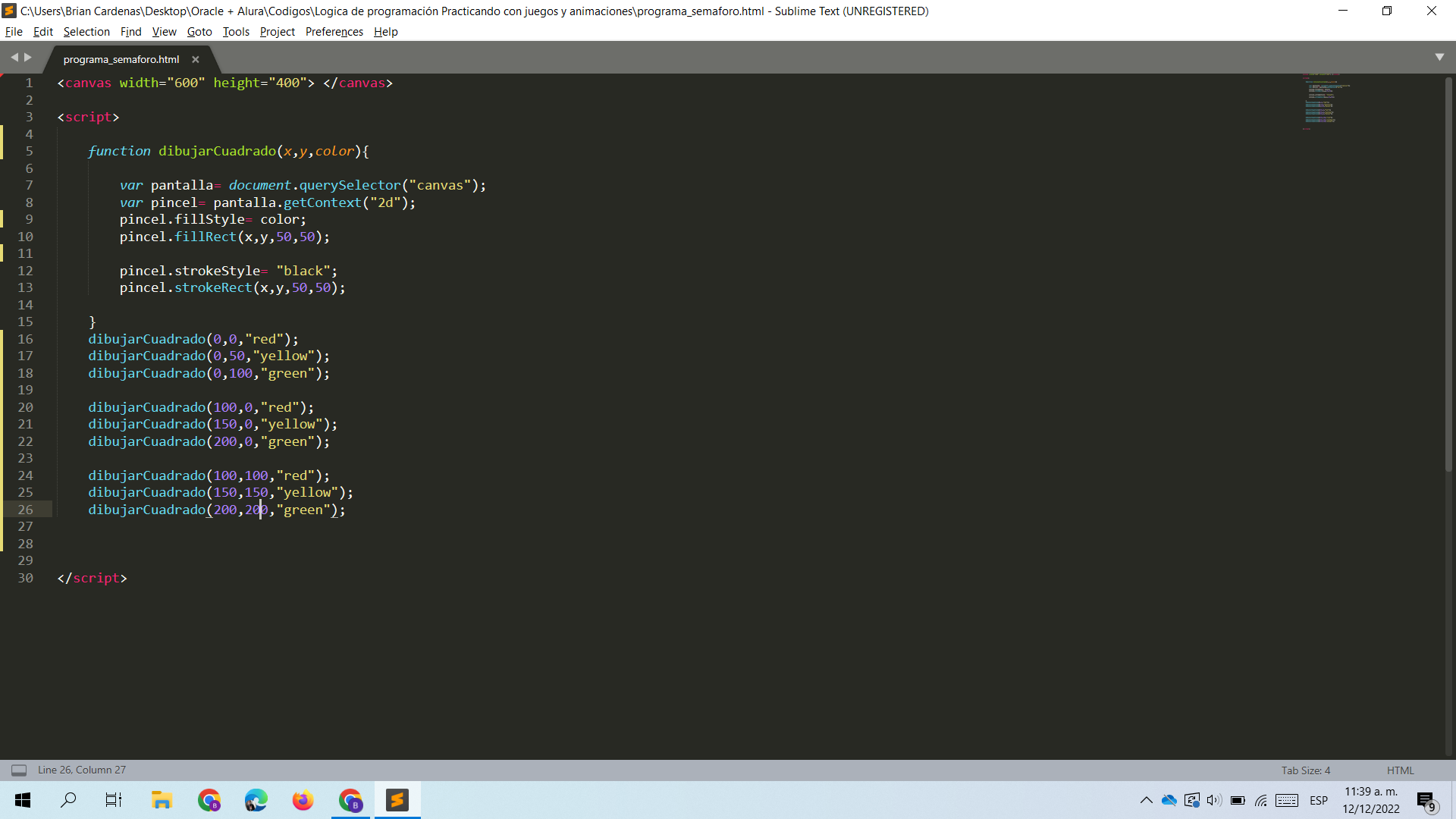This screenshot has height=819, width=1456.
Task: Open the Project menu
Action: 278,32
